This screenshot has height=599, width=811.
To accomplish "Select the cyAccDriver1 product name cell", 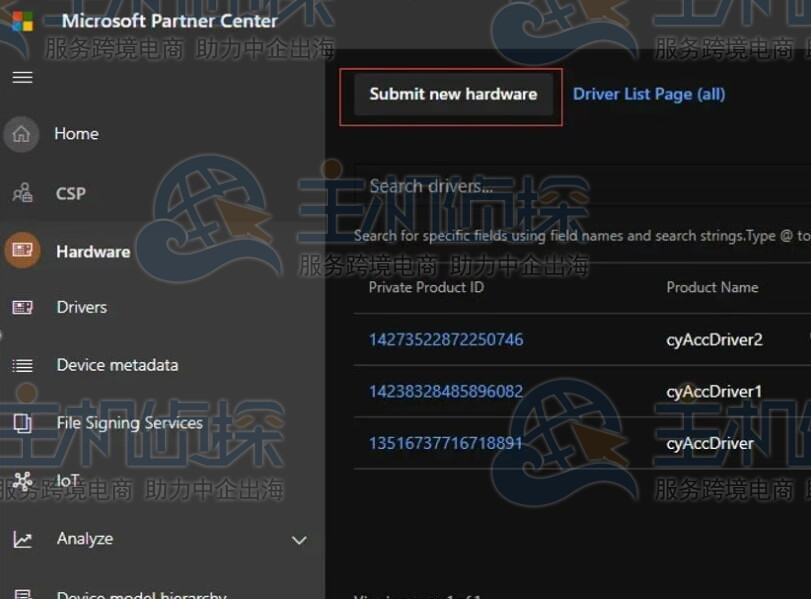I will point(714,392).
